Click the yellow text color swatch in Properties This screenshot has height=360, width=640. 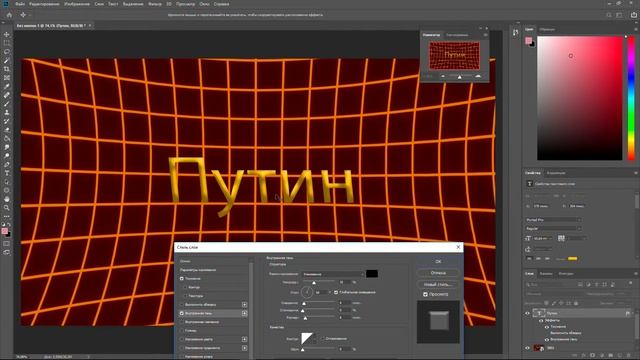573,258
